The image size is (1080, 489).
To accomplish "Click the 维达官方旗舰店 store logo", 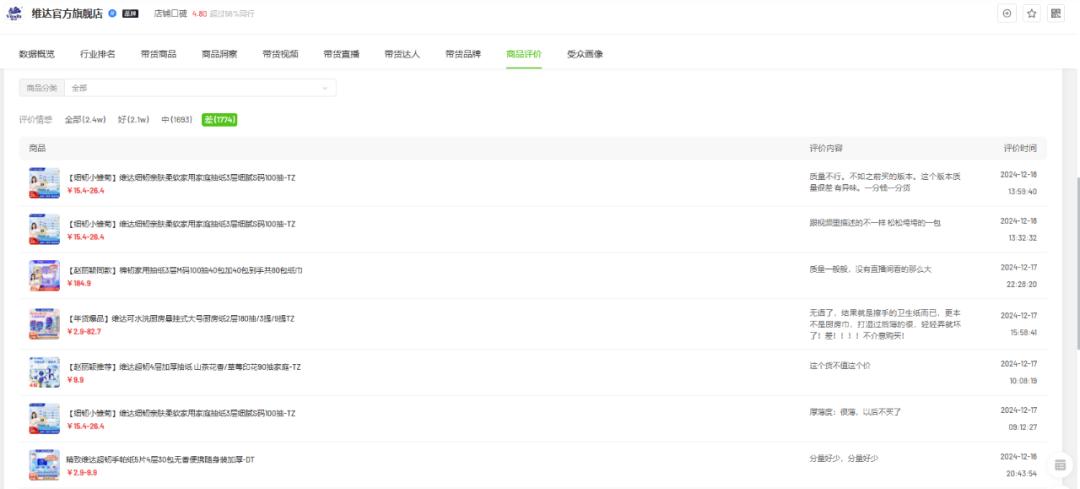I will click(x=14, y=13).
